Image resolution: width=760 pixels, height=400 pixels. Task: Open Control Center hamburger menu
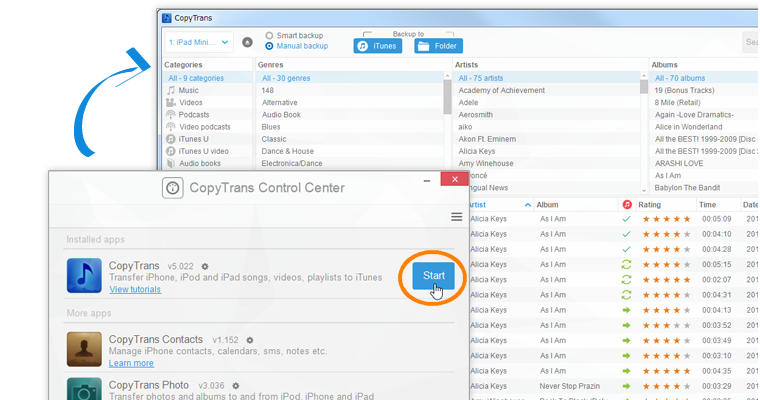(x=456, y=217)
